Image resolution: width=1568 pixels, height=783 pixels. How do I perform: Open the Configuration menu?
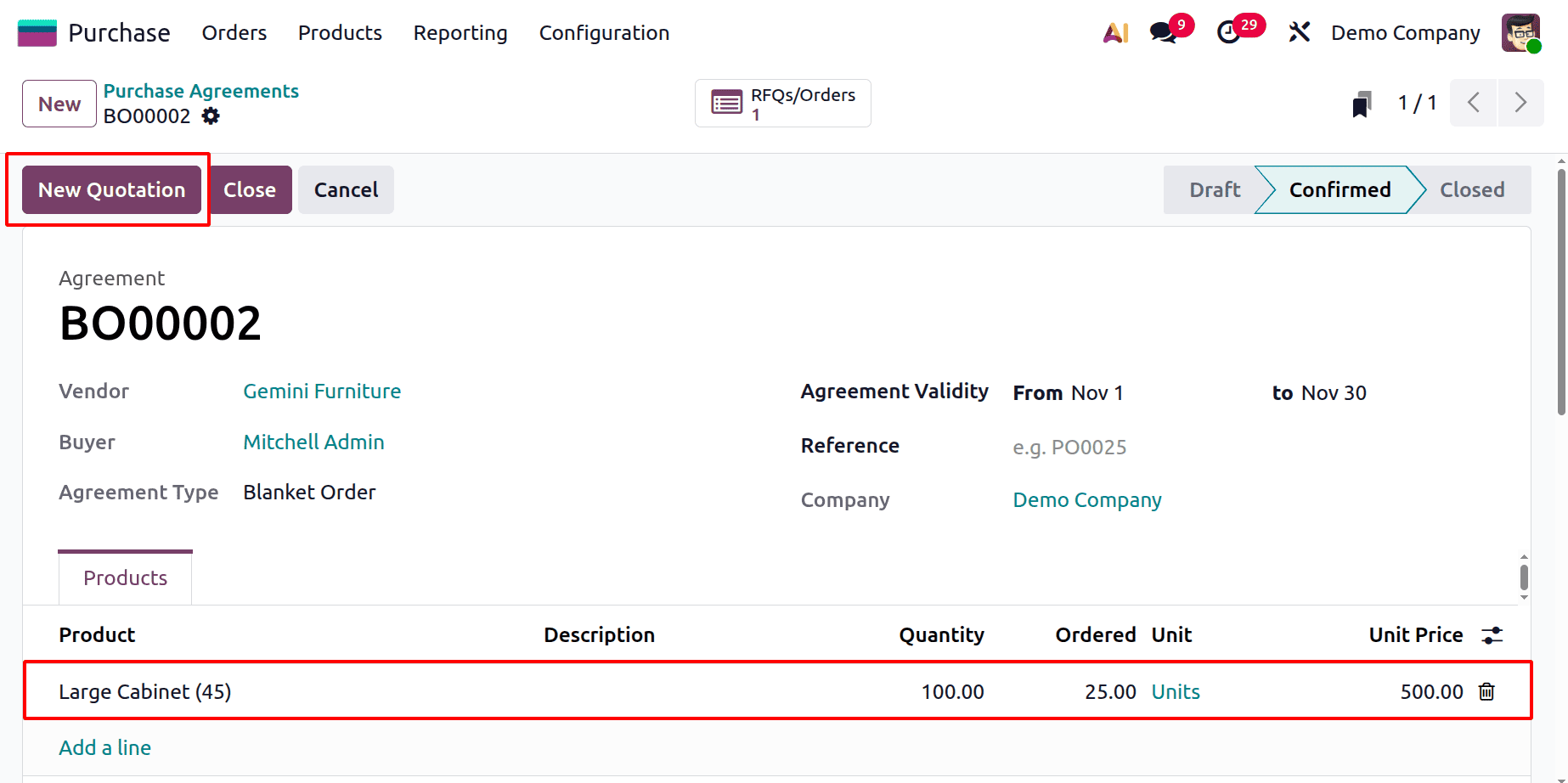(603, 33)
